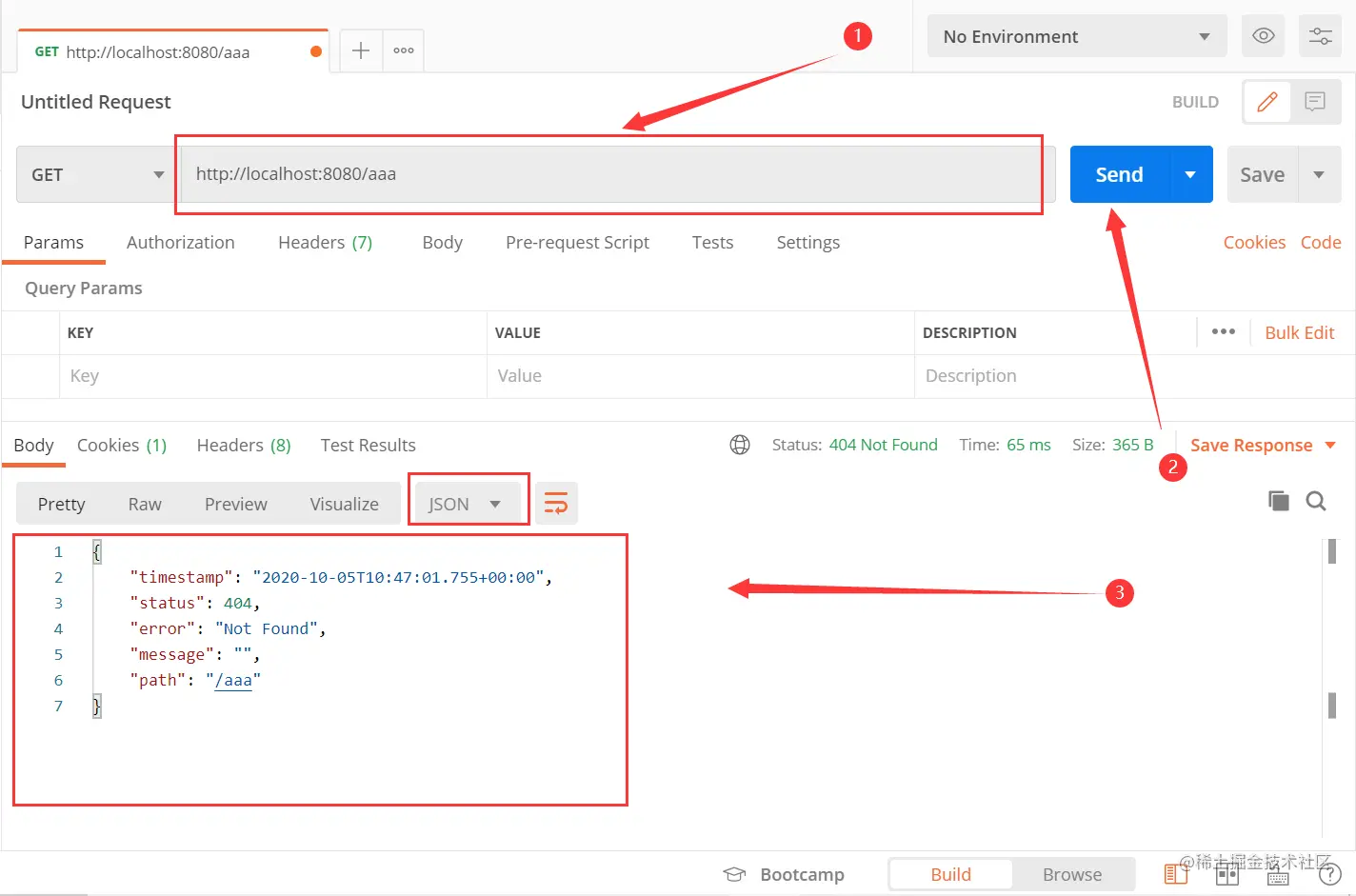This screenshot has height=896, width=1356.
Task: Click the Bulk Edit link
Action: pos(1299,332)
